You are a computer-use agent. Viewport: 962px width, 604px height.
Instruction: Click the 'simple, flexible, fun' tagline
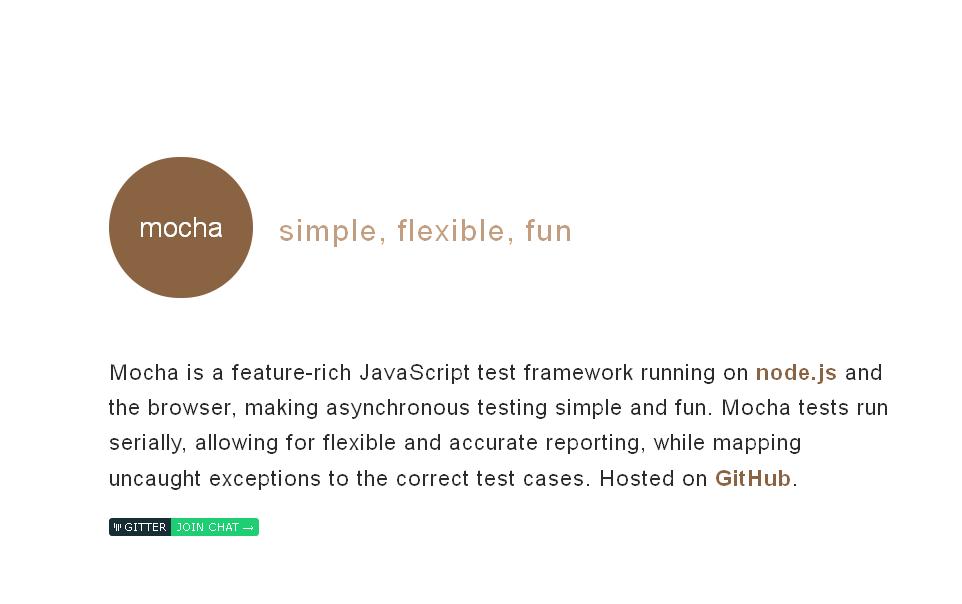[425, 231]
